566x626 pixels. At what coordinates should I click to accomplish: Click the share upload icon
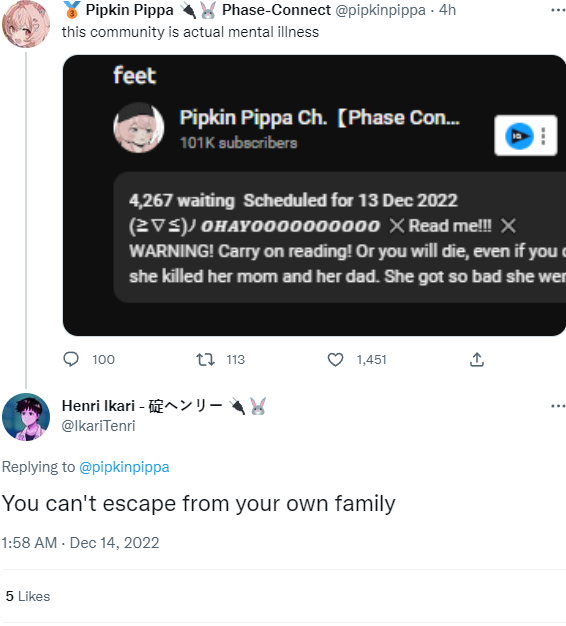tap(477, 359)
